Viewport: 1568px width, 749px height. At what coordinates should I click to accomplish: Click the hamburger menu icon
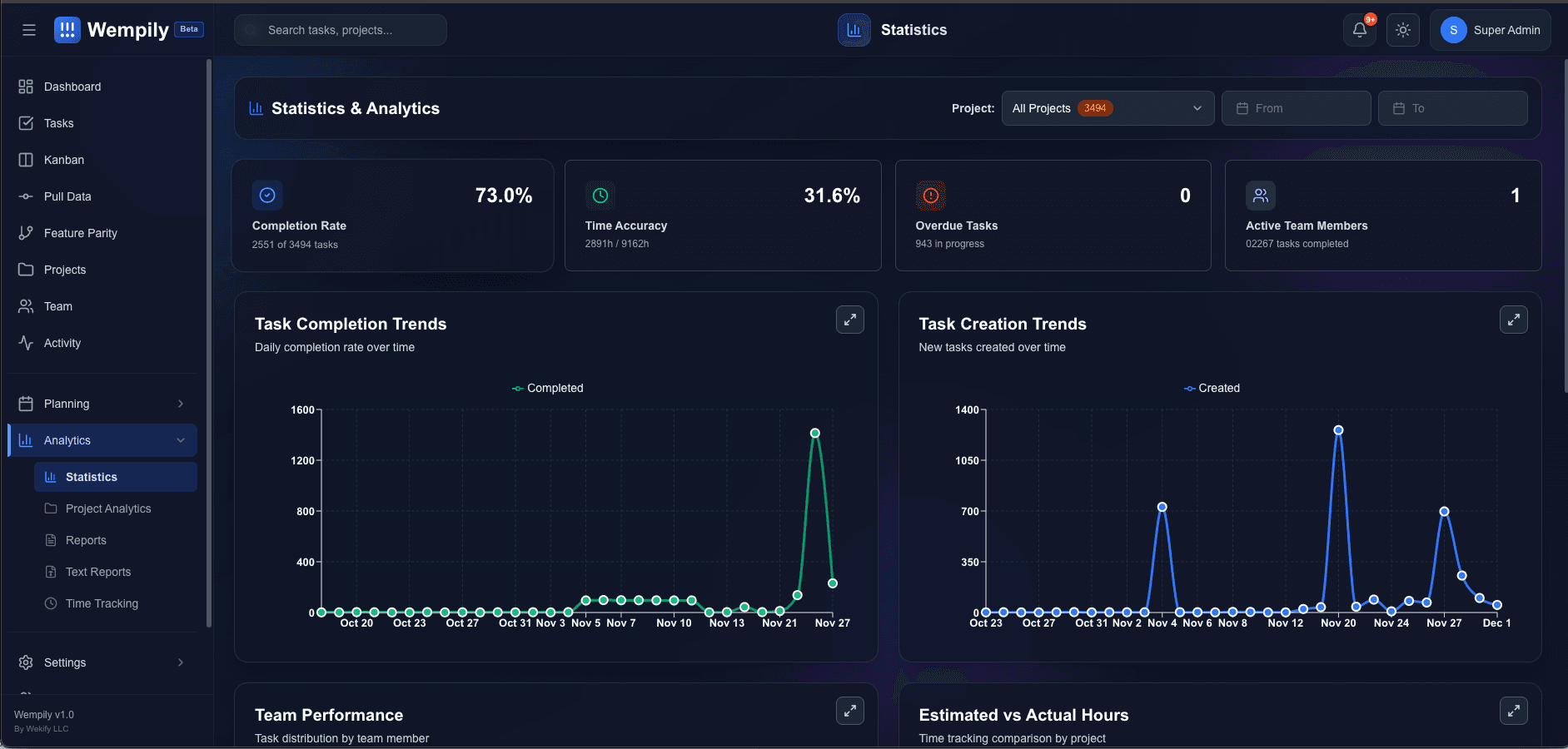tap(29, 30)
